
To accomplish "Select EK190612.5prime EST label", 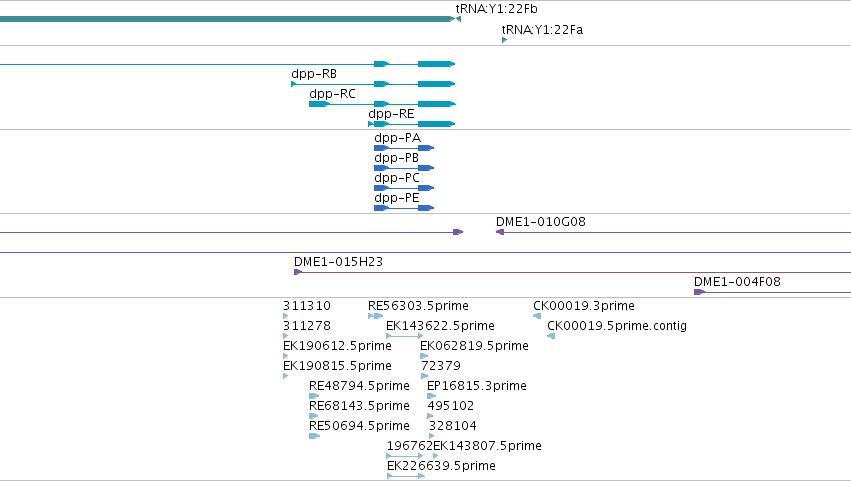I will [x=337, y=346].
